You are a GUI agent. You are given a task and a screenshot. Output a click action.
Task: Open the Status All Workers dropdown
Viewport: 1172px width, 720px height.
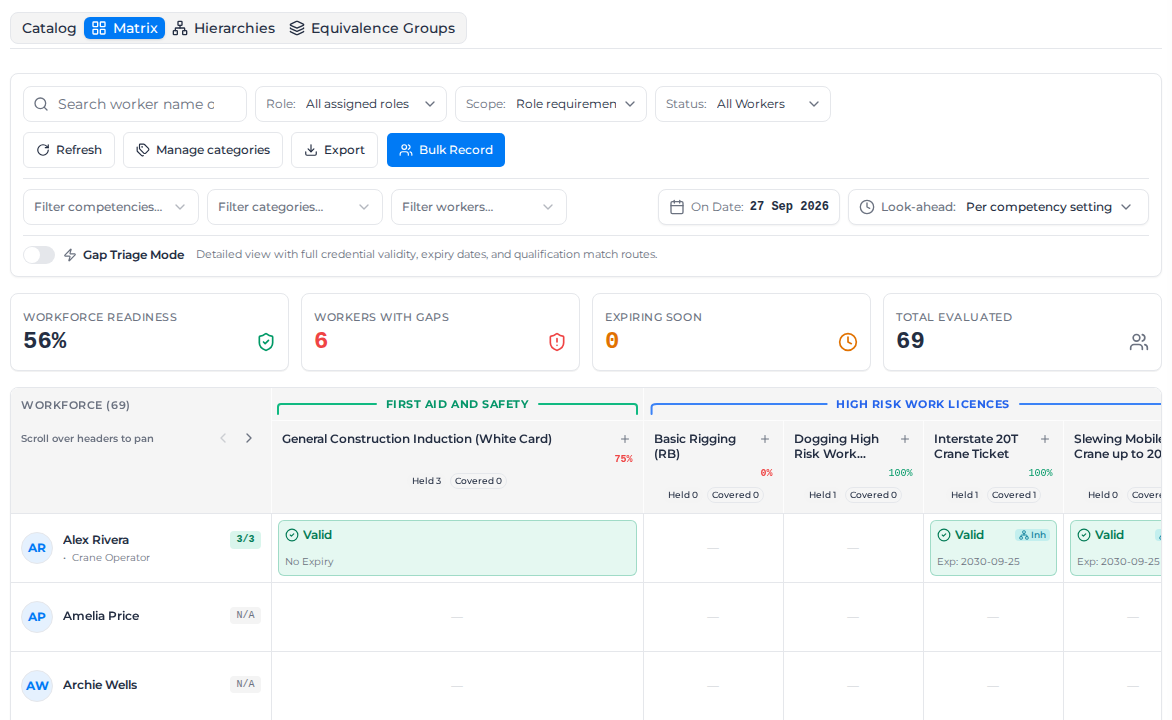(x=742, y=104)
